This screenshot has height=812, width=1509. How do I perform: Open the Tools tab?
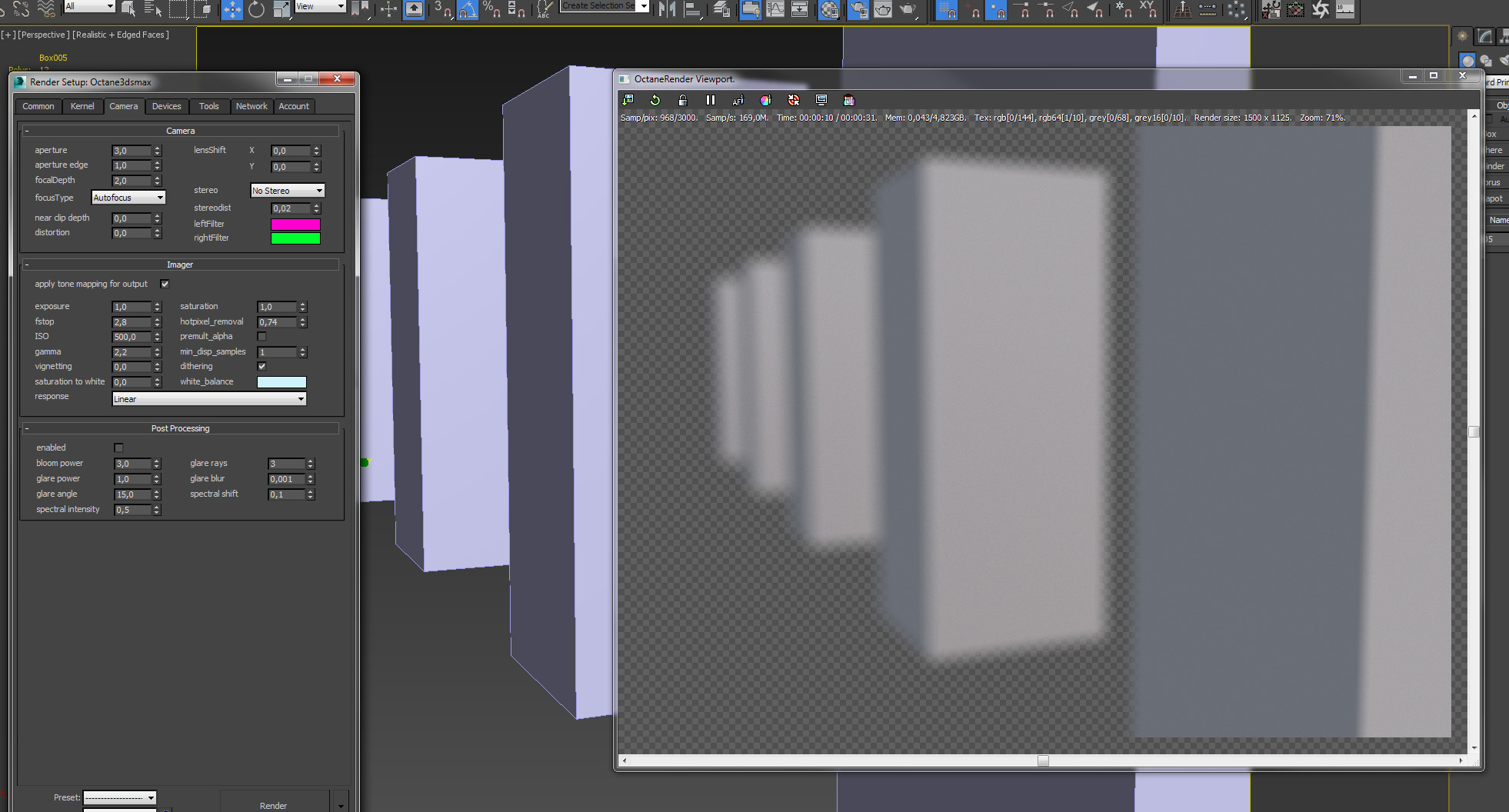click(x=209, y=106)
